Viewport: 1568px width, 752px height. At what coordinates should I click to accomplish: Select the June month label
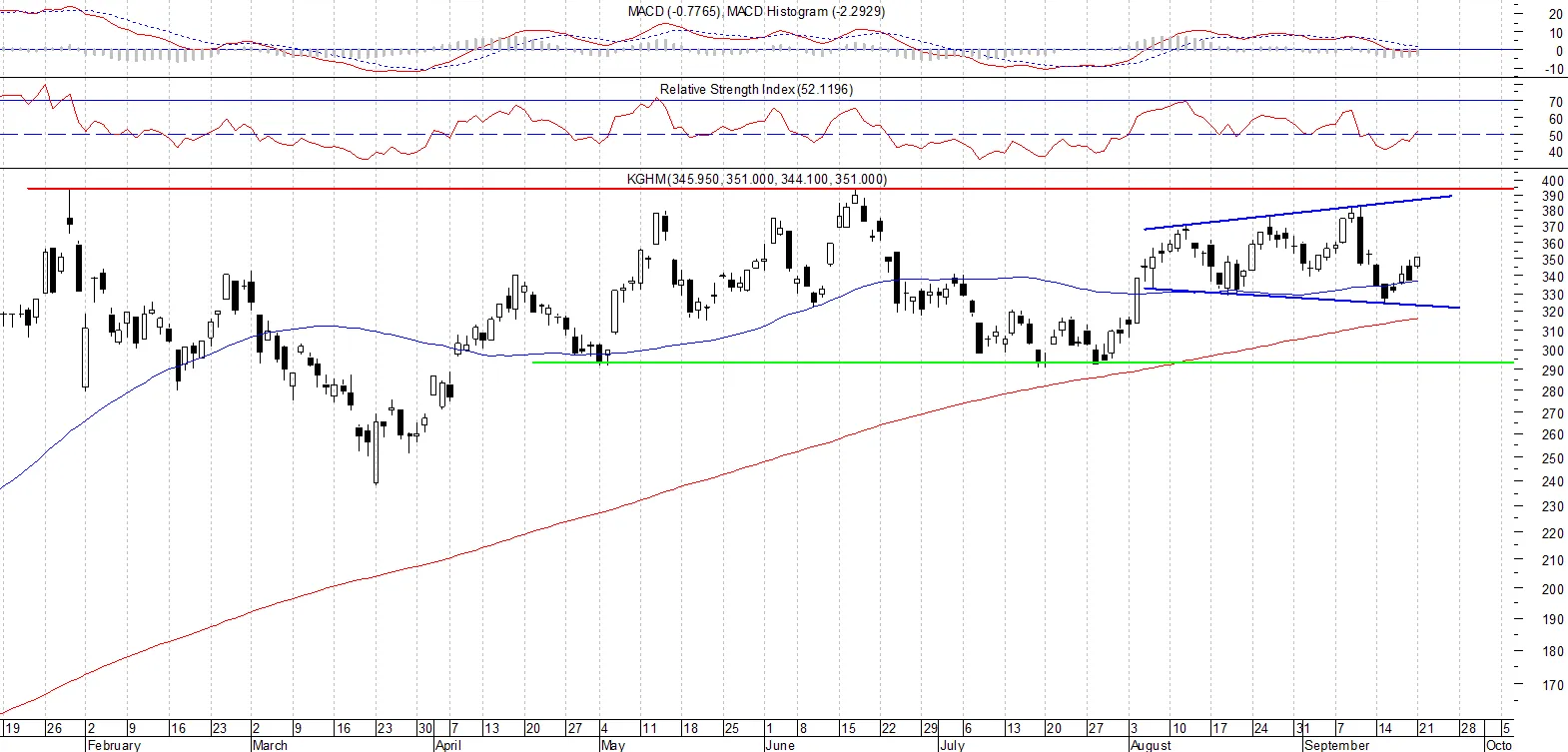point(779,745)
